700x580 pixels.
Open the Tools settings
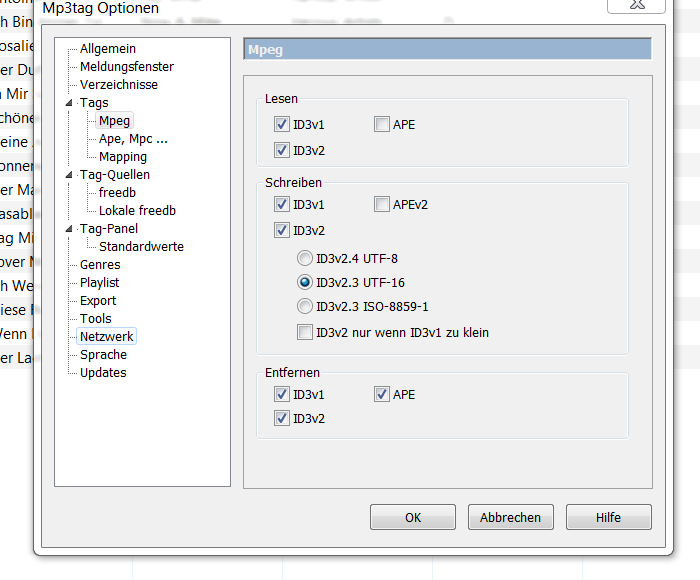coord(96,318)
